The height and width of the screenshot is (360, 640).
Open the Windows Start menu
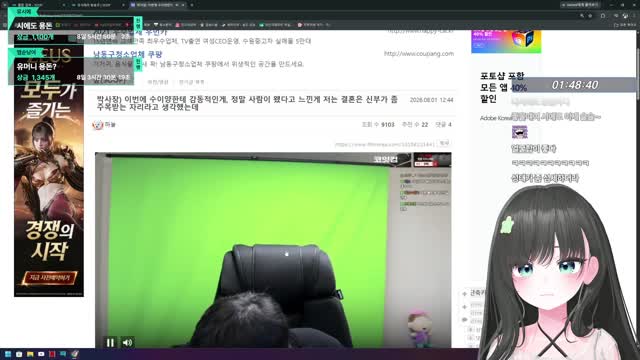coord(8,354)
